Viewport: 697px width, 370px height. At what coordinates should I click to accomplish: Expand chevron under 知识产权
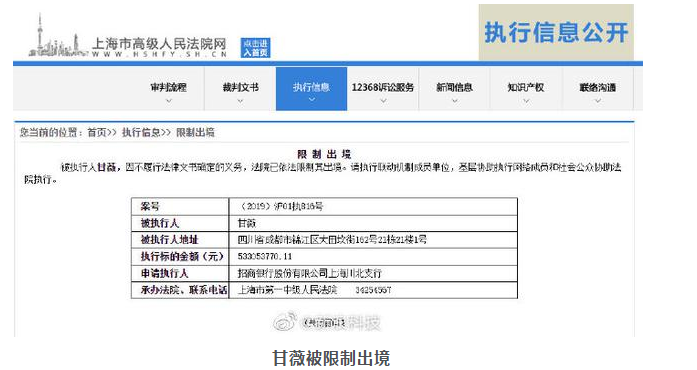(526, 101)
